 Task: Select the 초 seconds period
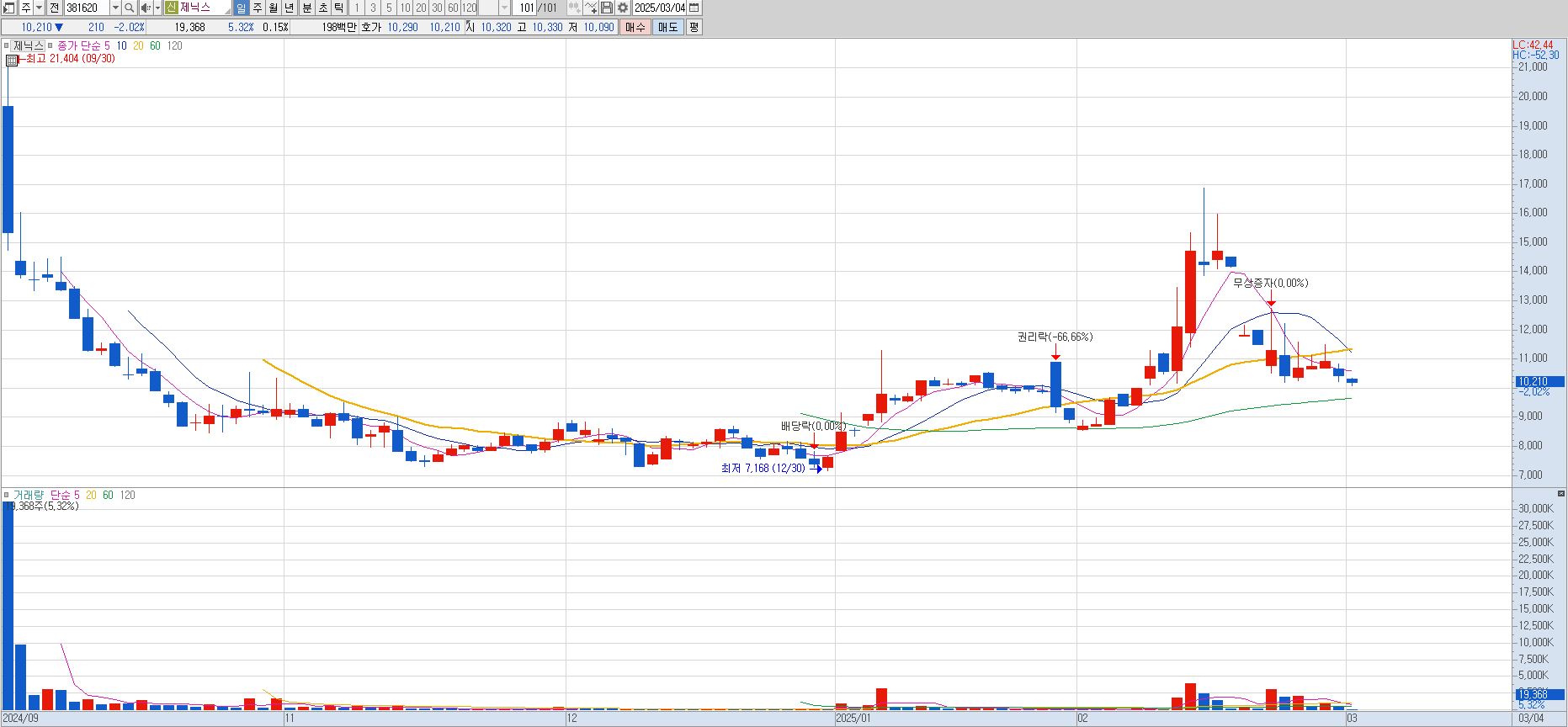(322, 8)
